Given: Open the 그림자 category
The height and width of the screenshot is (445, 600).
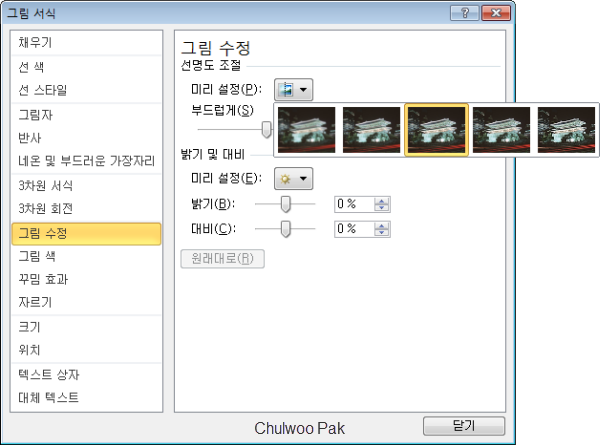Looking at the screenshot, I should tap(86, 115).
